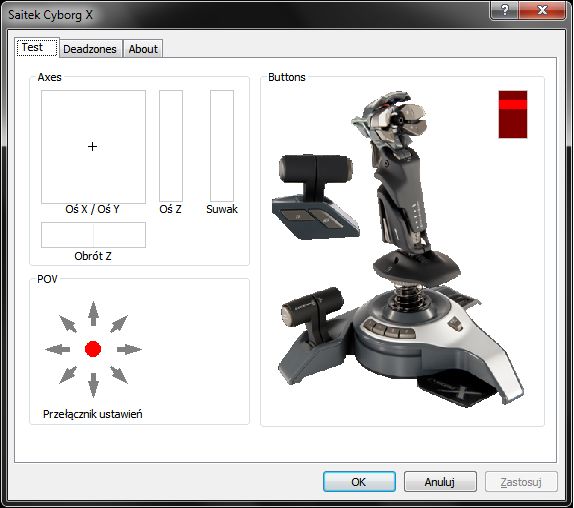Switch to the Test tab
The height and width of the screenshot is (508, 574).
37,47
